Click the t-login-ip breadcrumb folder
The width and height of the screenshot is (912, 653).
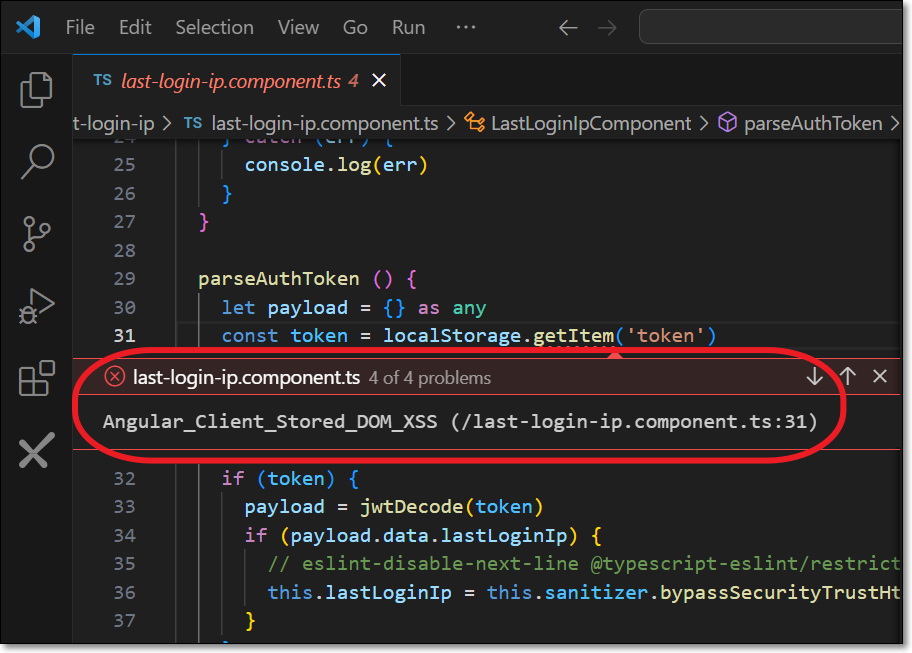pyautogui.click(x=114, y=123)
